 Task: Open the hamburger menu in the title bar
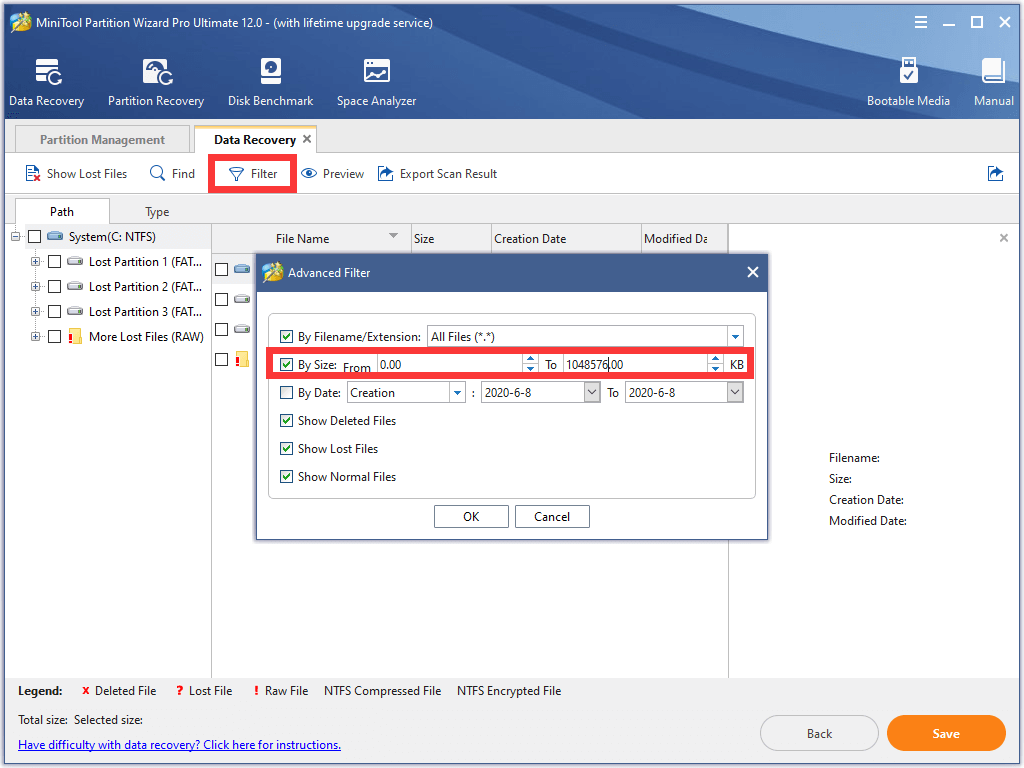click(921, 23)
